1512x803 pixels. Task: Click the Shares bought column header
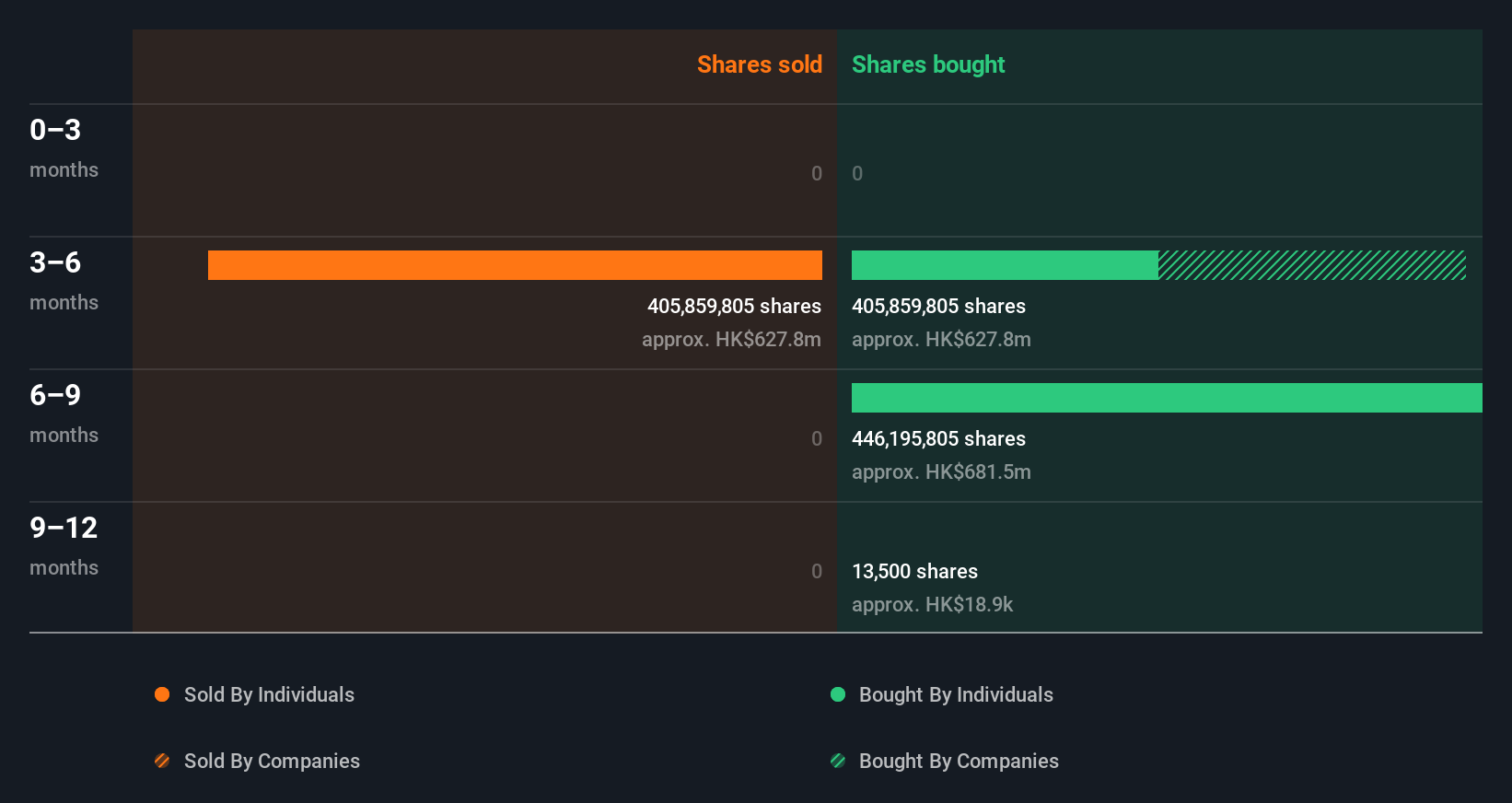point(928,64)
